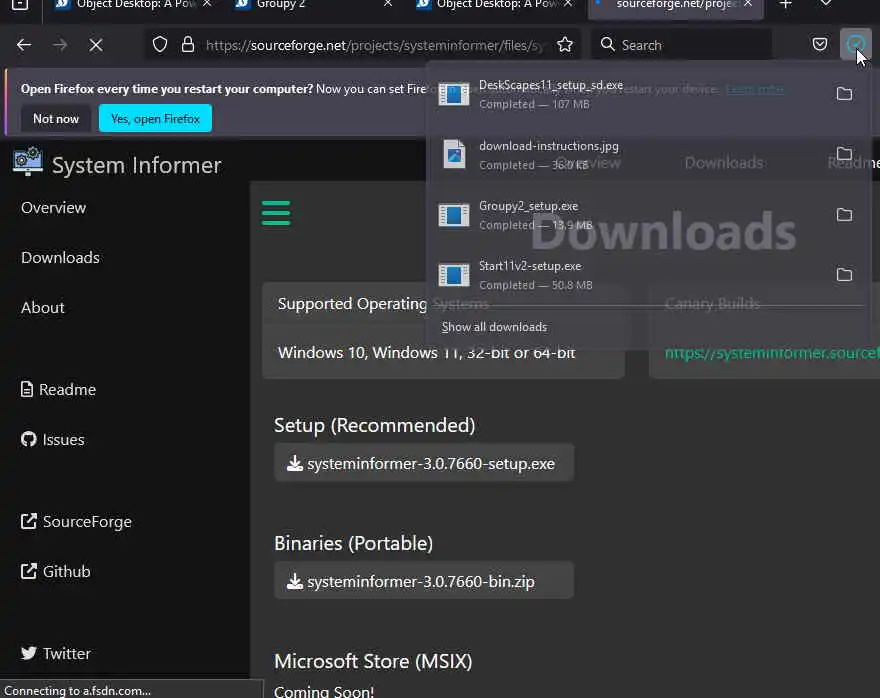Open the Start11v2-setup.exe download
Screen dimensions: 880x698
627,275
